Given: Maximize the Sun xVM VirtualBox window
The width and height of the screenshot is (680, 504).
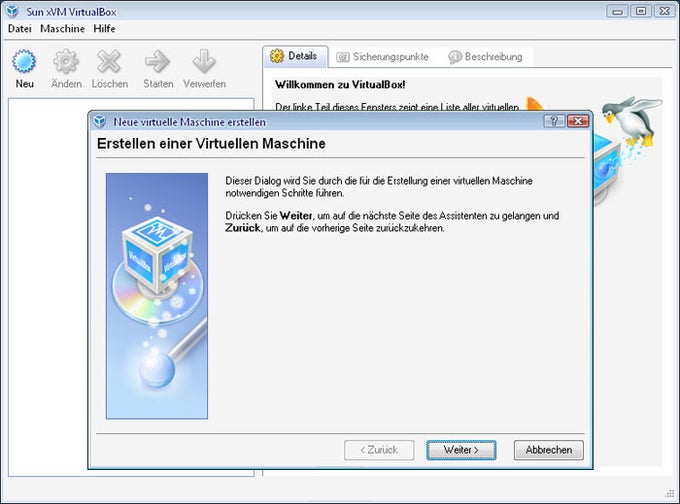Looking at the screenshot, I should click(641, 11).
